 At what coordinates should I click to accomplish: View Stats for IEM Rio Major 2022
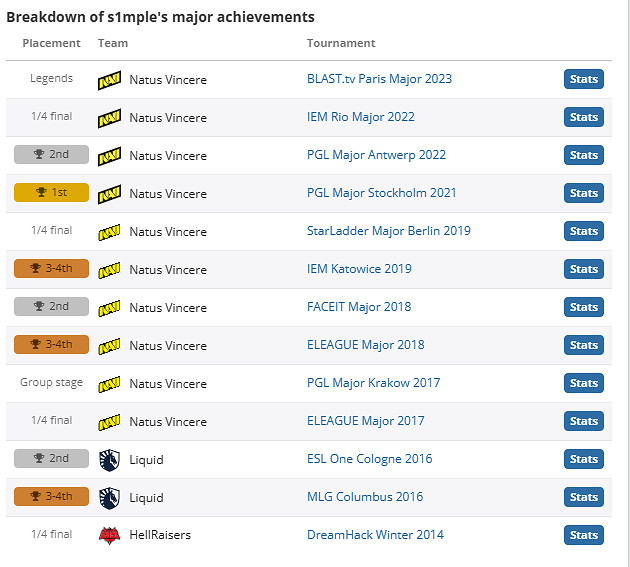tap(583, 117)
